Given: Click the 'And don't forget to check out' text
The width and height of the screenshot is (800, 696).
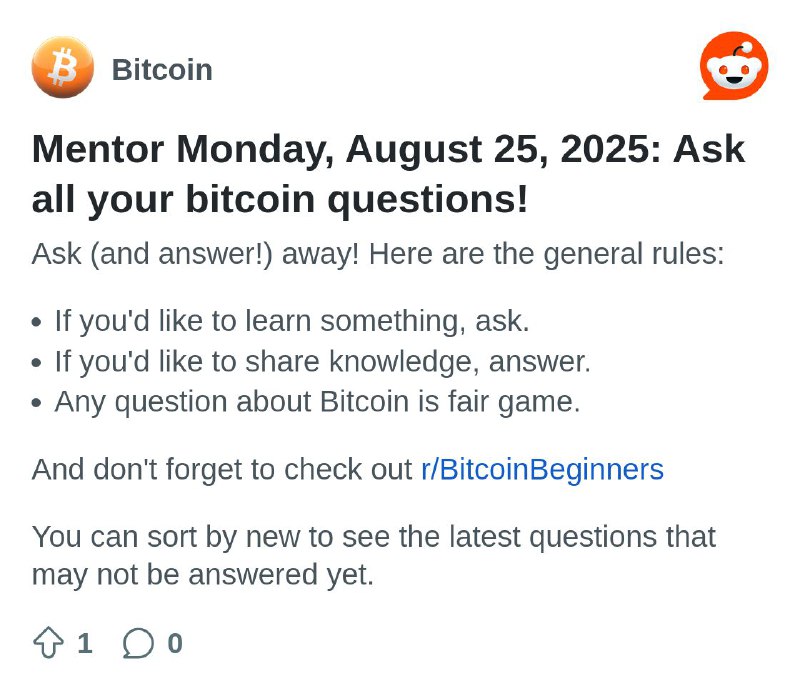Looking at the screenshot, I should click(x=222, y=469).
